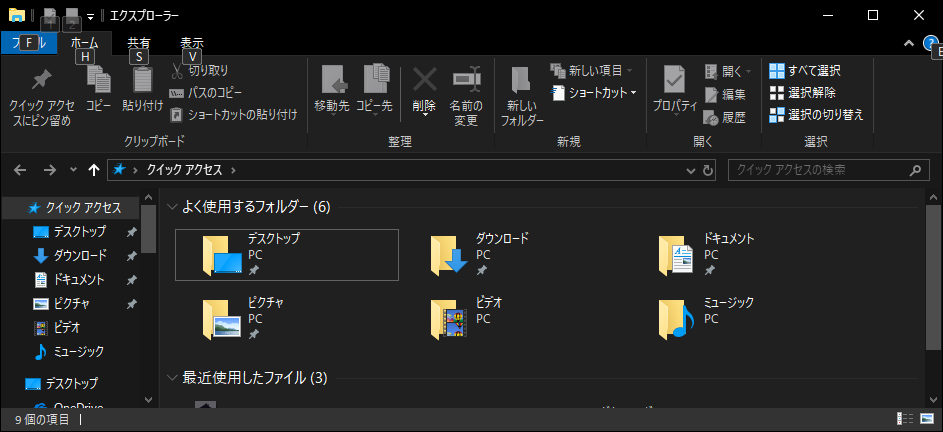The height and width of the screenshot is (432, 943).
Task: Switch to details view in status bar
Action: pyautogui.click(x=905, y=418)
